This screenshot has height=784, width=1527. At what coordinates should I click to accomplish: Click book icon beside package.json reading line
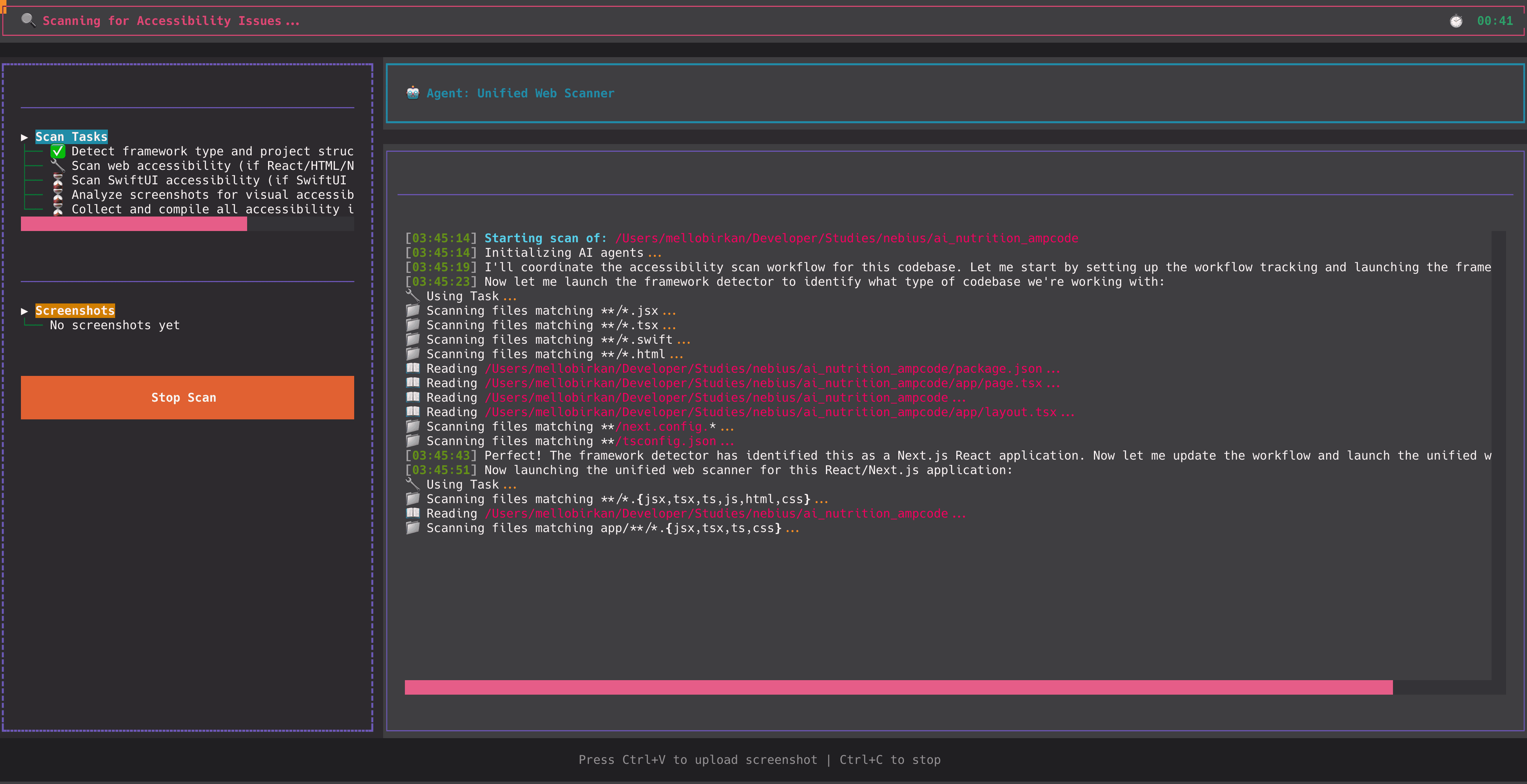coord(413,369)
